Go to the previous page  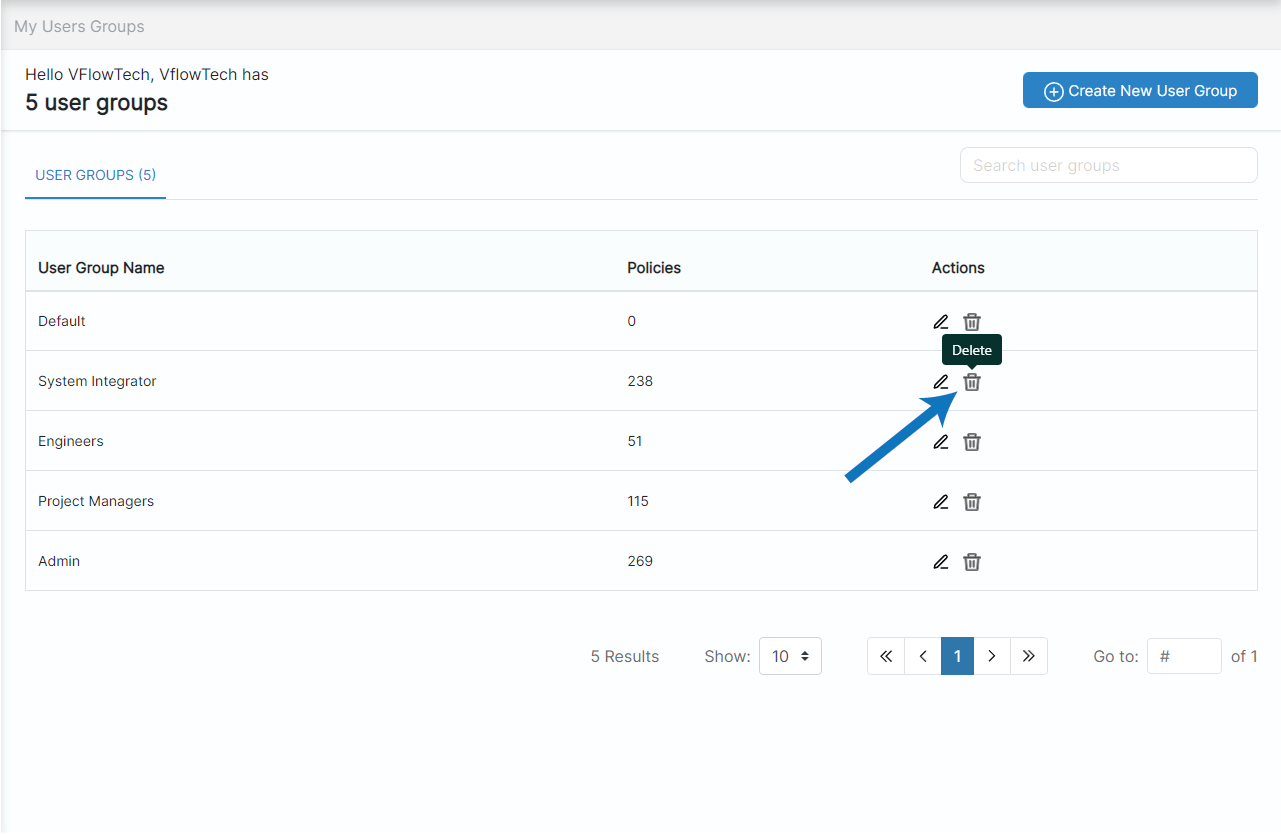point(921,656)
